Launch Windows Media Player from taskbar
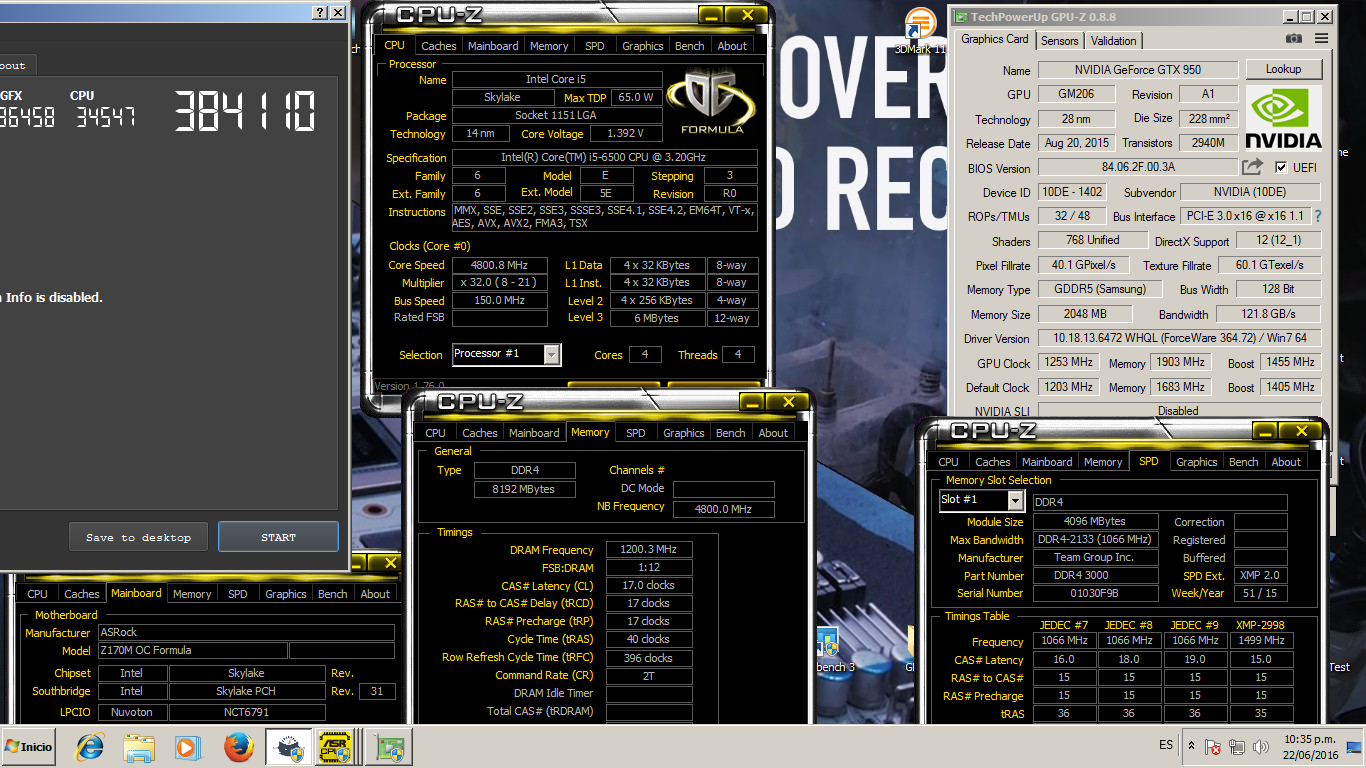The height and width of the screenshot is (768, 1366). [187, 747]
